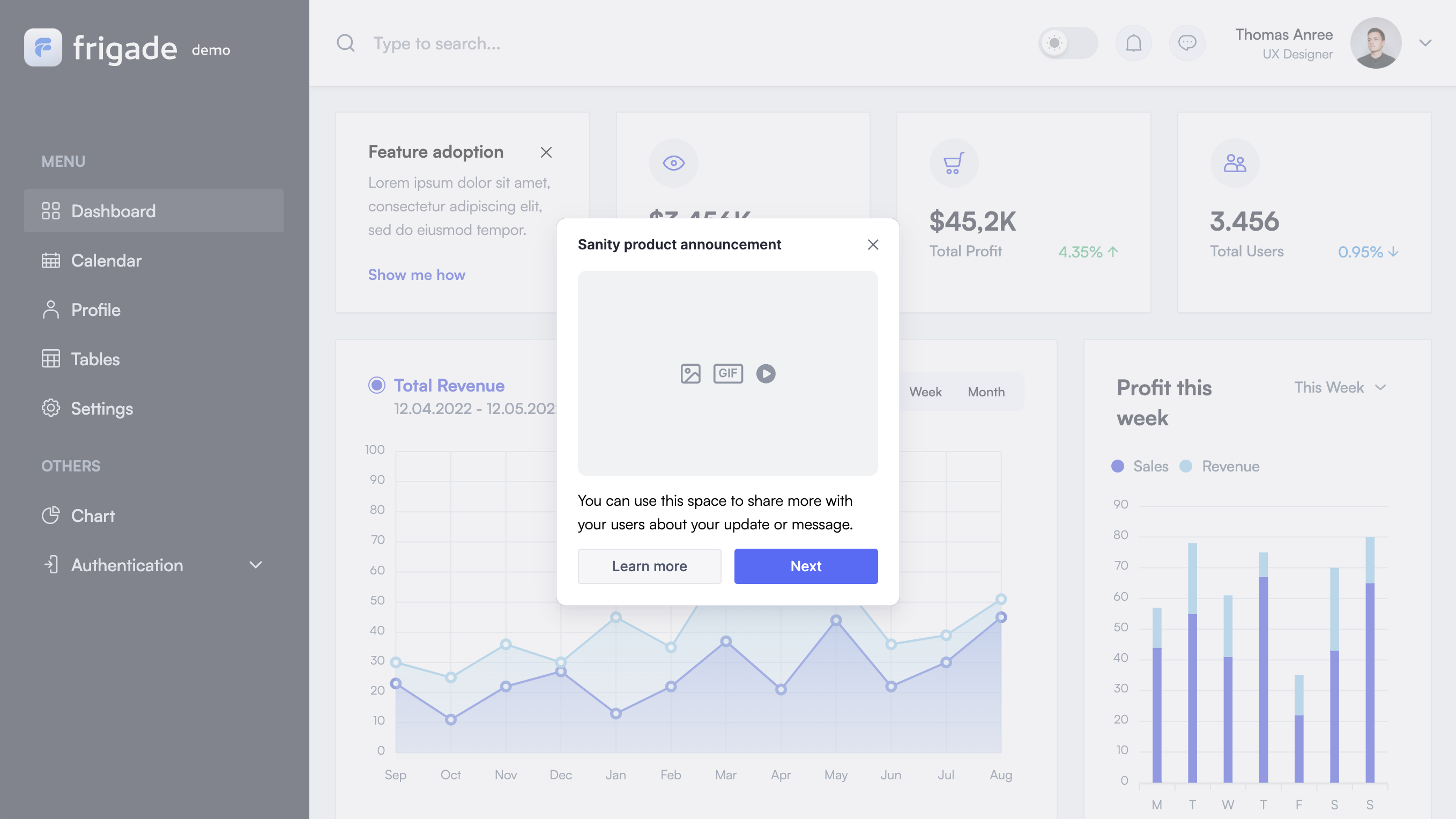Click the Sales legend color dot
The image size is (1456, 819).
(1117, 466)
